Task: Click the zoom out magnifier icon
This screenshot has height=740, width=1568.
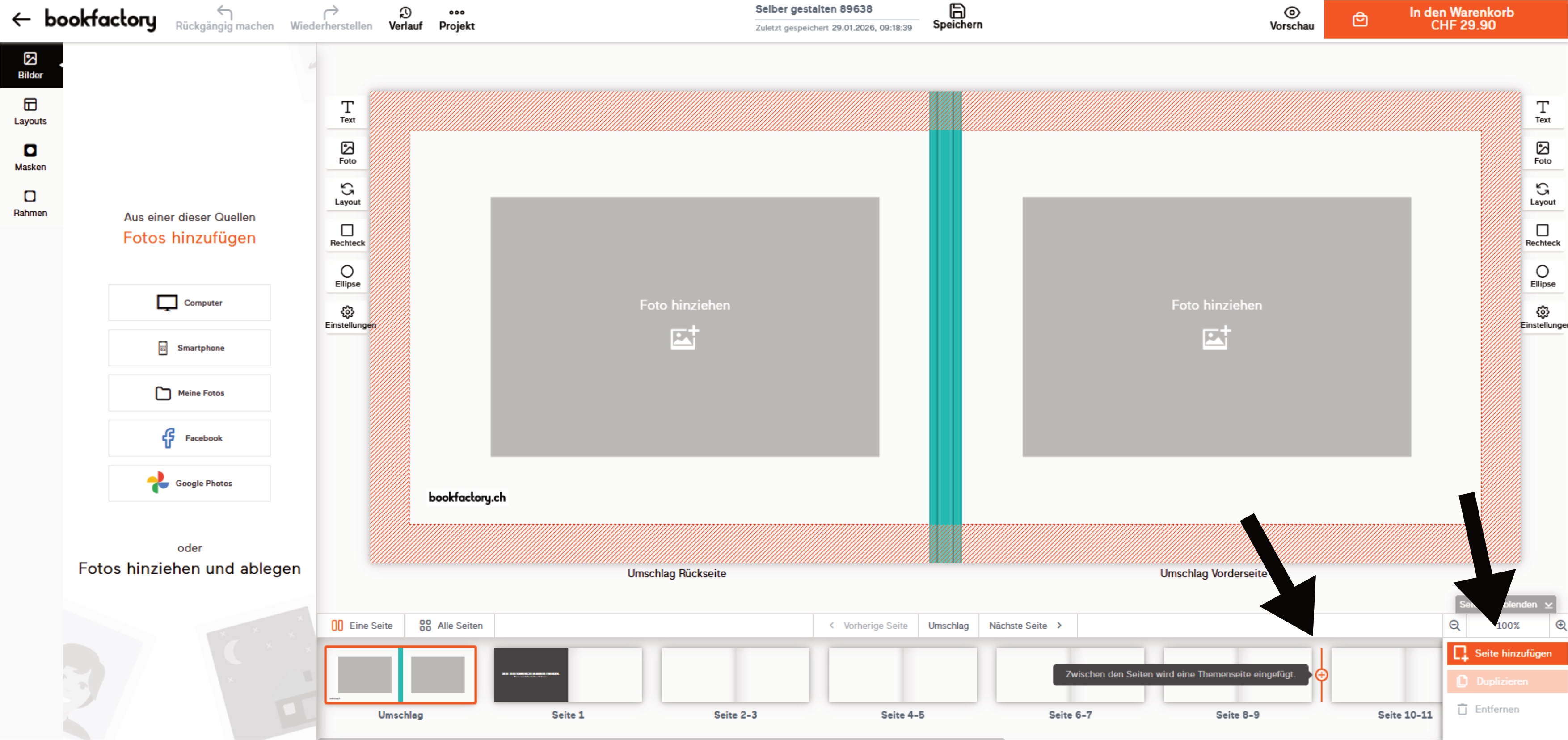Action: (1454, 626)
